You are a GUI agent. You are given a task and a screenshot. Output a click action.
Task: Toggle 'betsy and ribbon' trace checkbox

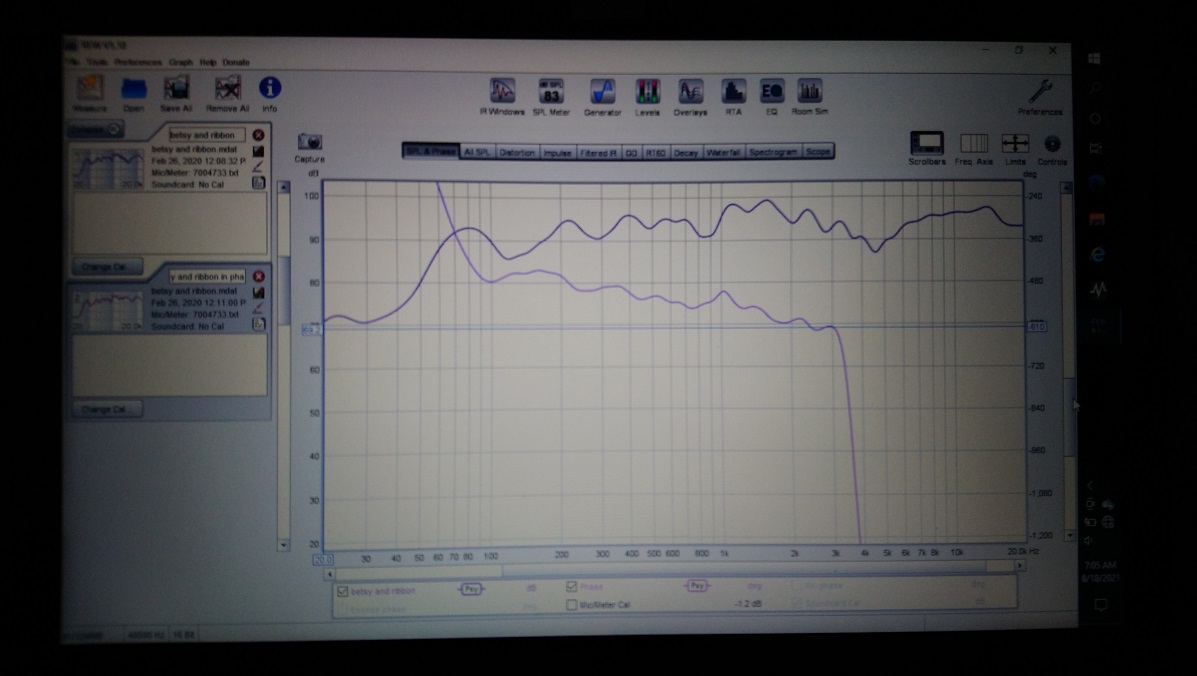tap(343, 591)
